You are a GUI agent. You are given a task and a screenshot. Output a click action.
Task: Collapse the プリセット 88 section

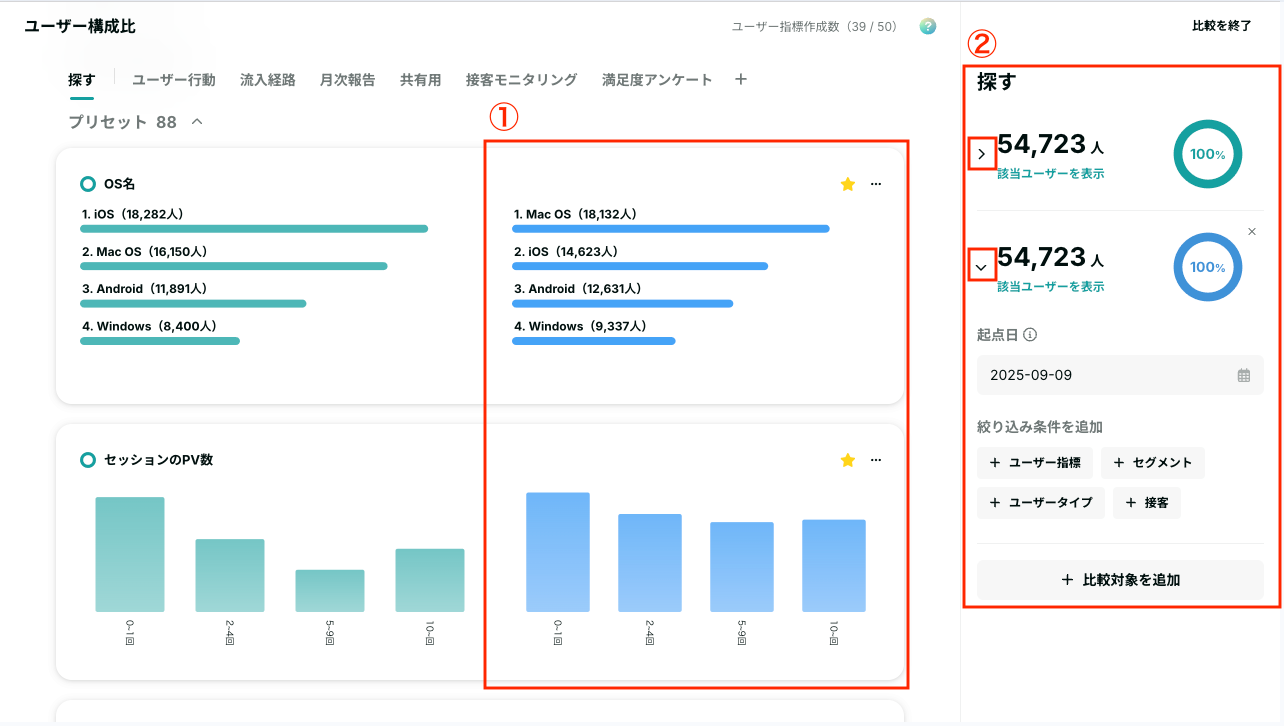[x=197, y=122]
